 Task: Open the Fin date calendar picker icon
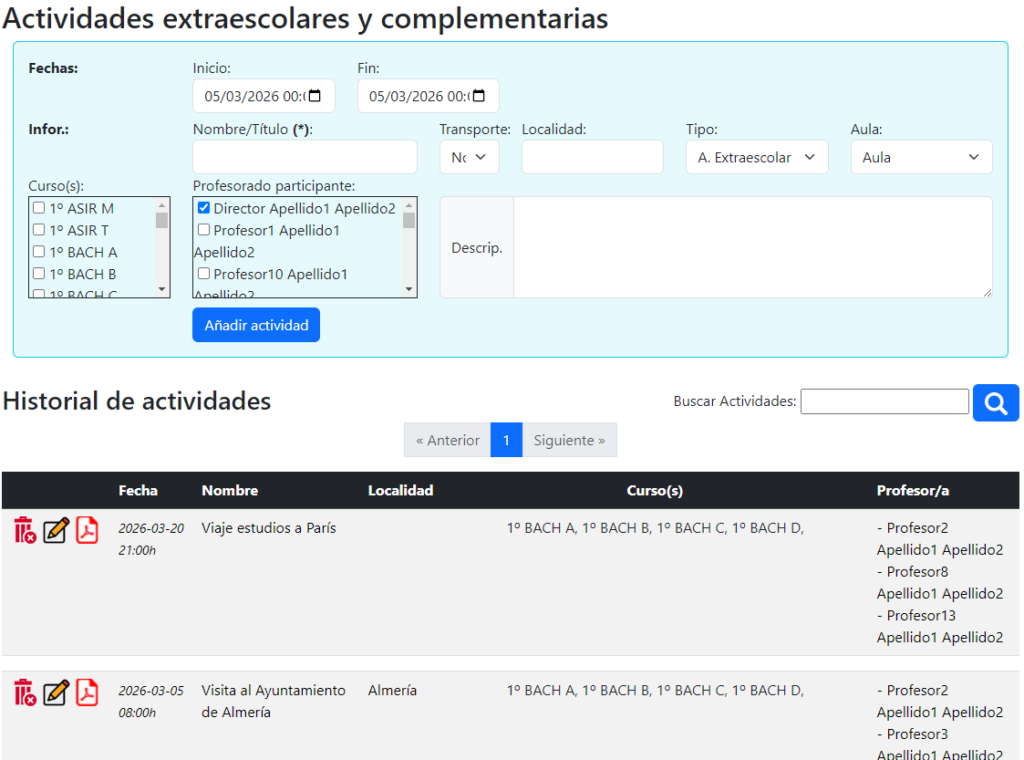click(x=479, y=96)
